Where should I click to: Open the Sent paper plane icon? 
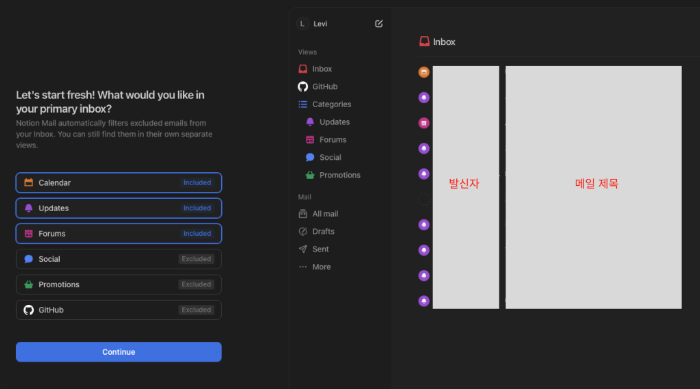click(x=303, y=249)
